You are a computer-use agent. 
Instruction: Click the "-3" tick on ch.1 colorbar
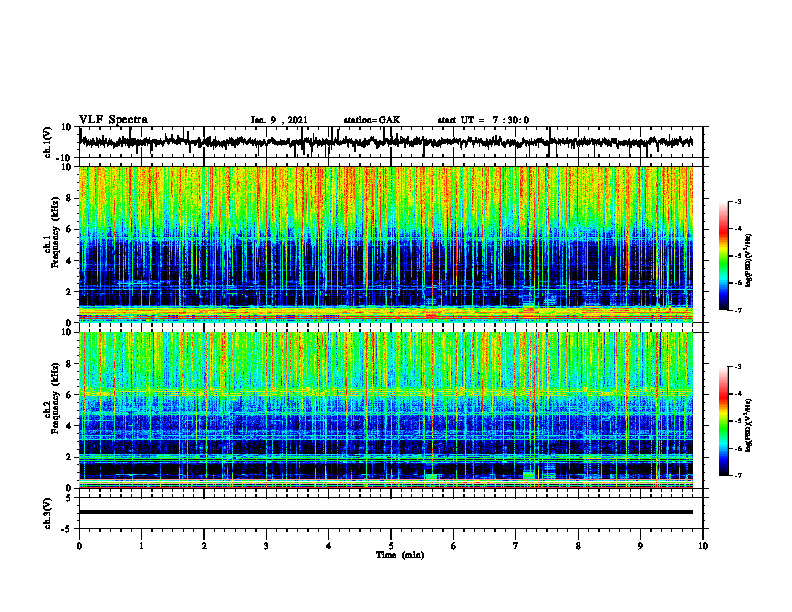coord(738,202)
